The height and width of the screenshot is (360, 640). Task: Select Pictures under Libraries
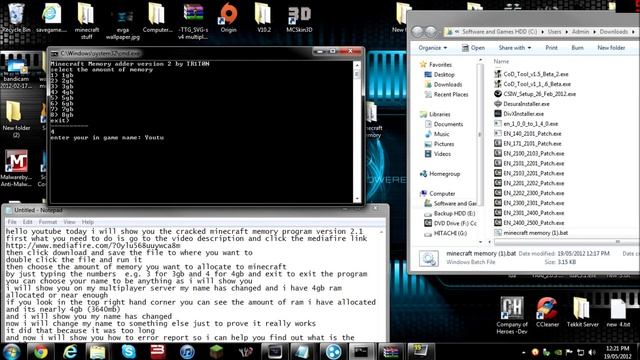pos(440,144)
